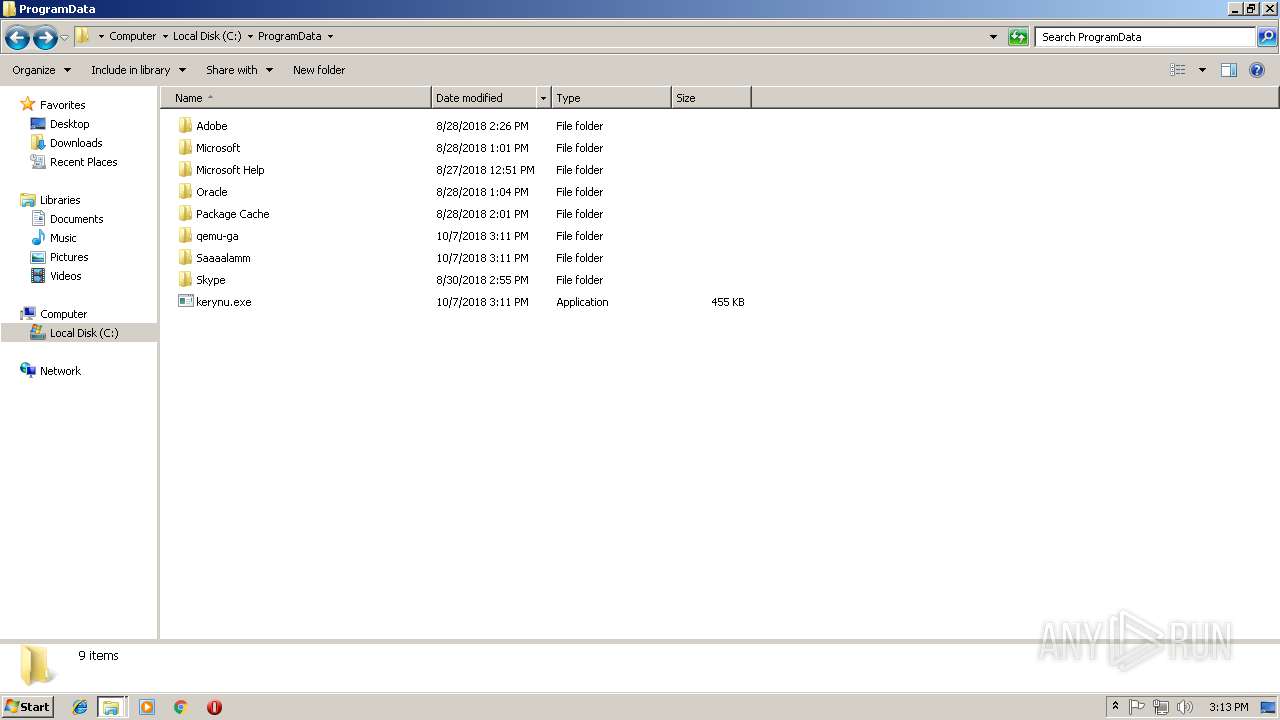Change your view icon

(1178, 70)
